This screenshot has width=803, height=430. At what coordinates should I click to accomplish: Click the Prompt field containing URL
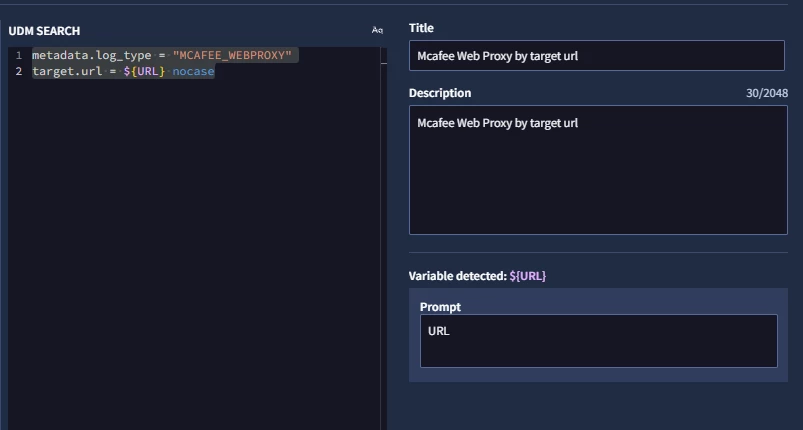click(x=599, y=341)
